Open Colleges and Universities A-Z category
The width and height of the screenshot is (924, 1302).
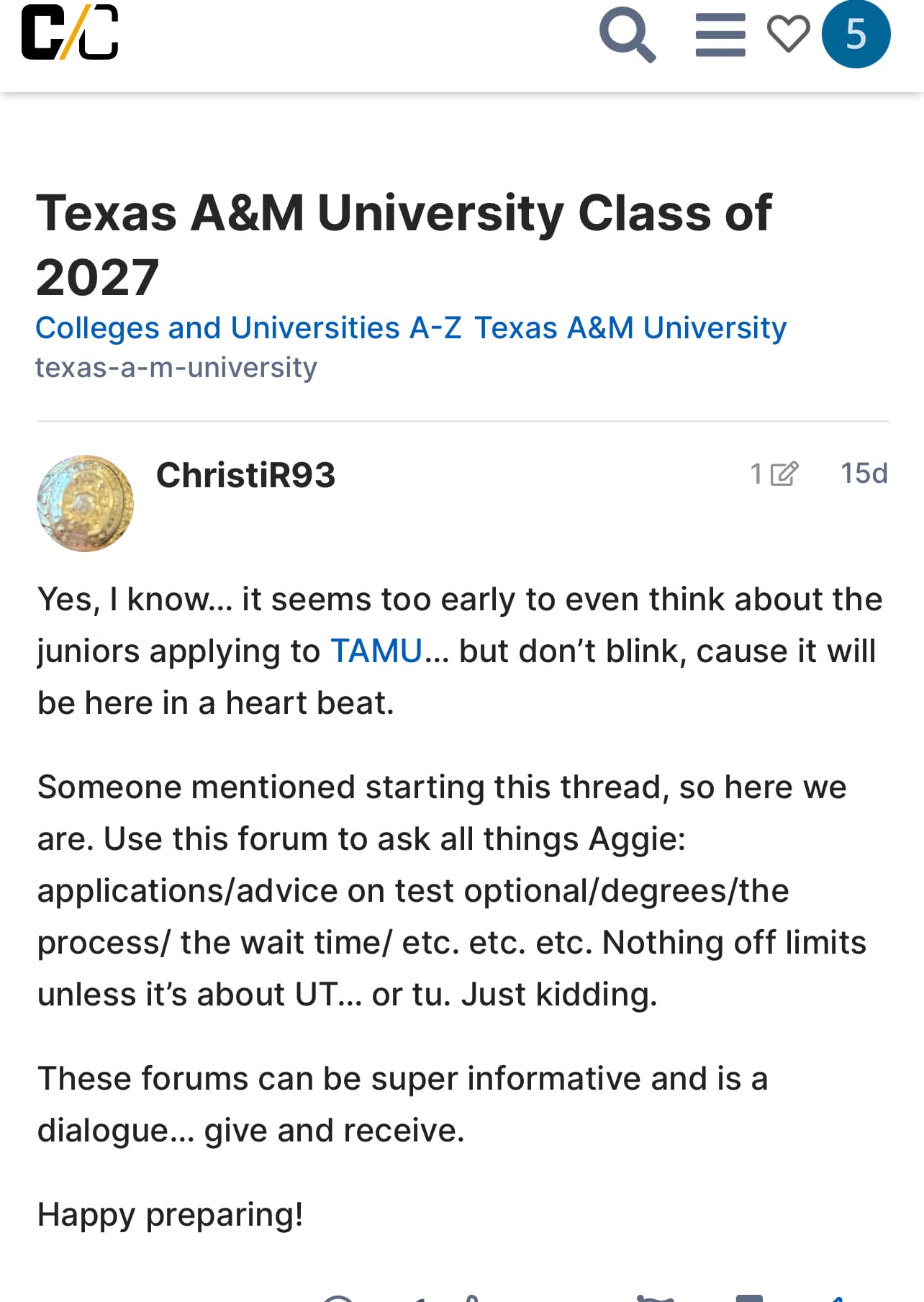point(248,328)
